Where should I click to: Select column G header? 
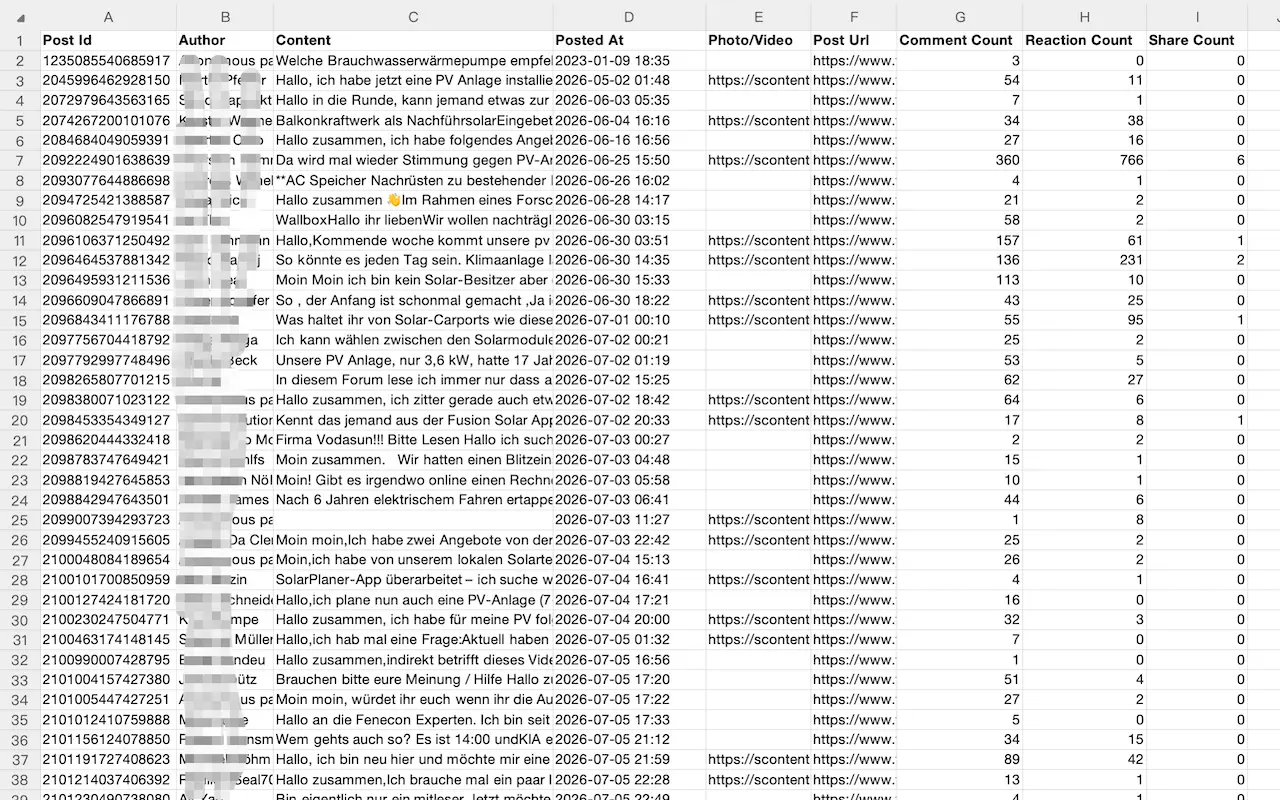tap(960, 17)
